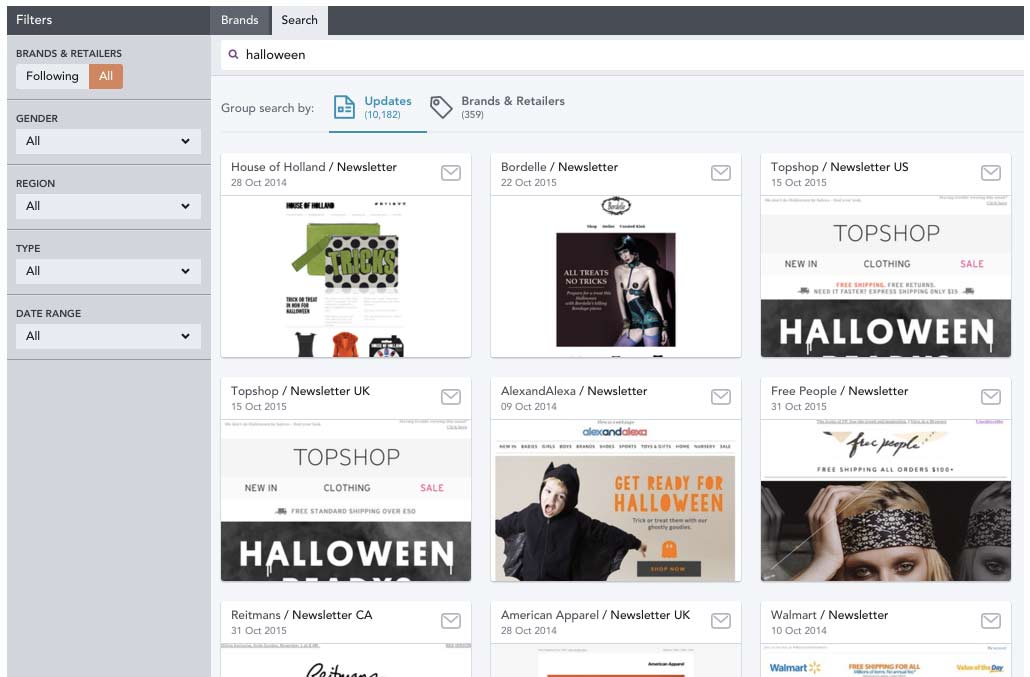
Task: Click the envelope icon on Walmart card
Action: (x=991, y=621)
